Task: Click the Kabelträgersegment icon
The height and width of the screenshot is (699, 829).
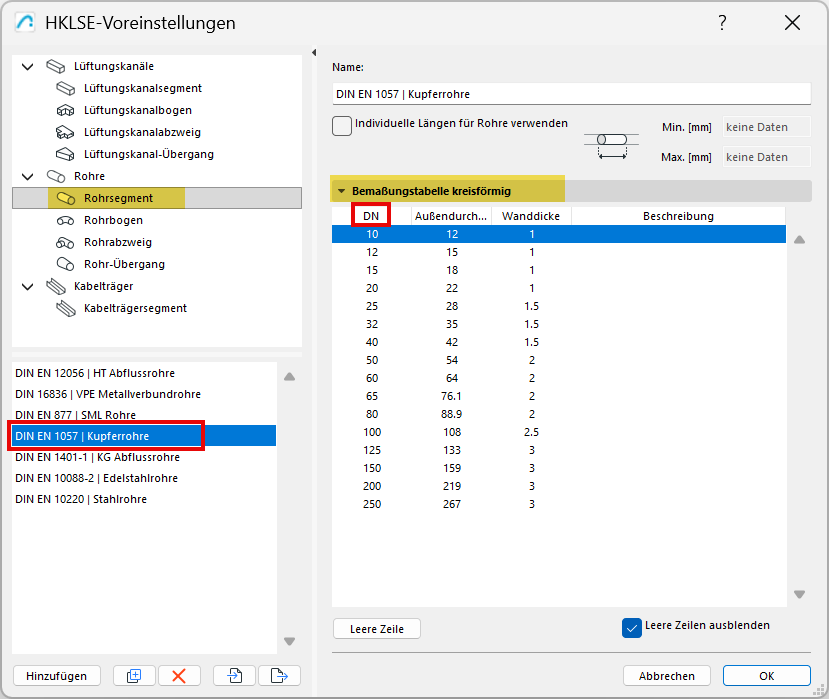Action: point(66,308)
